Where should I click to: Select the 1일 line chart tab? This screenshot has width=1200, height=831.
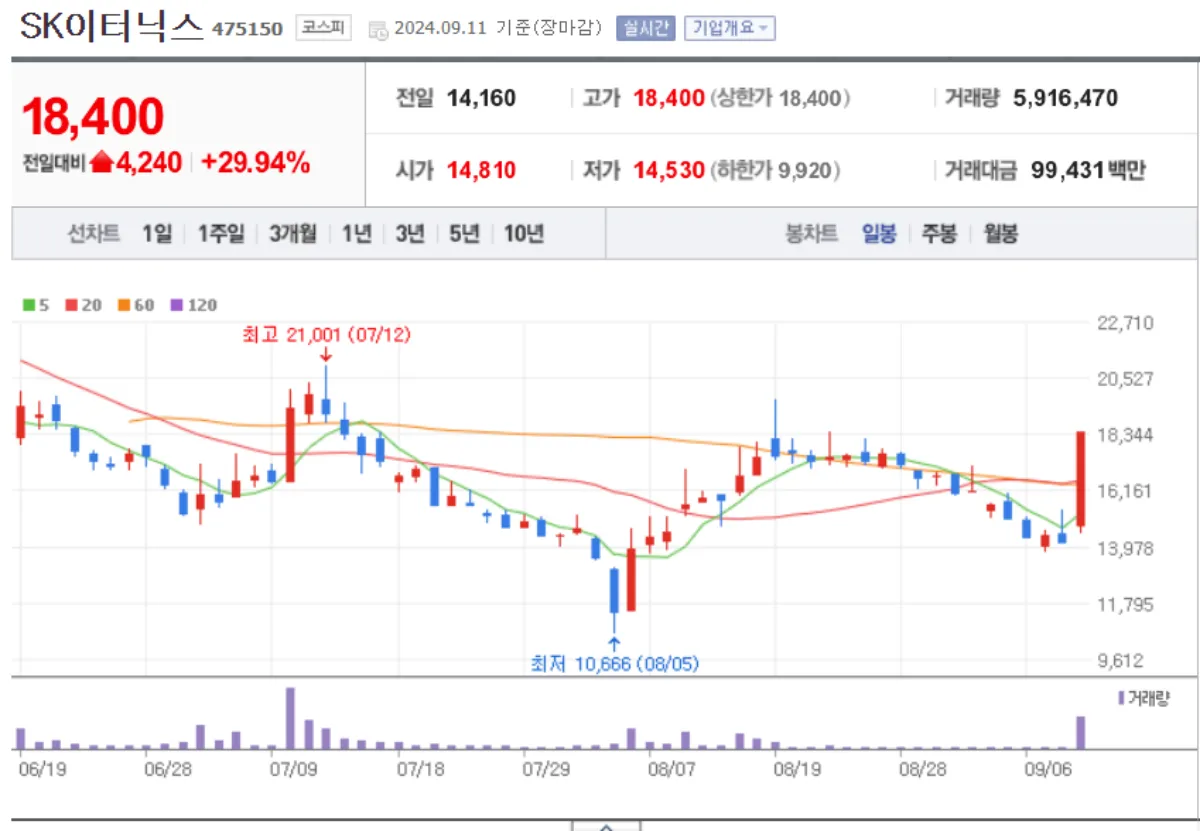tap(157, 234)
